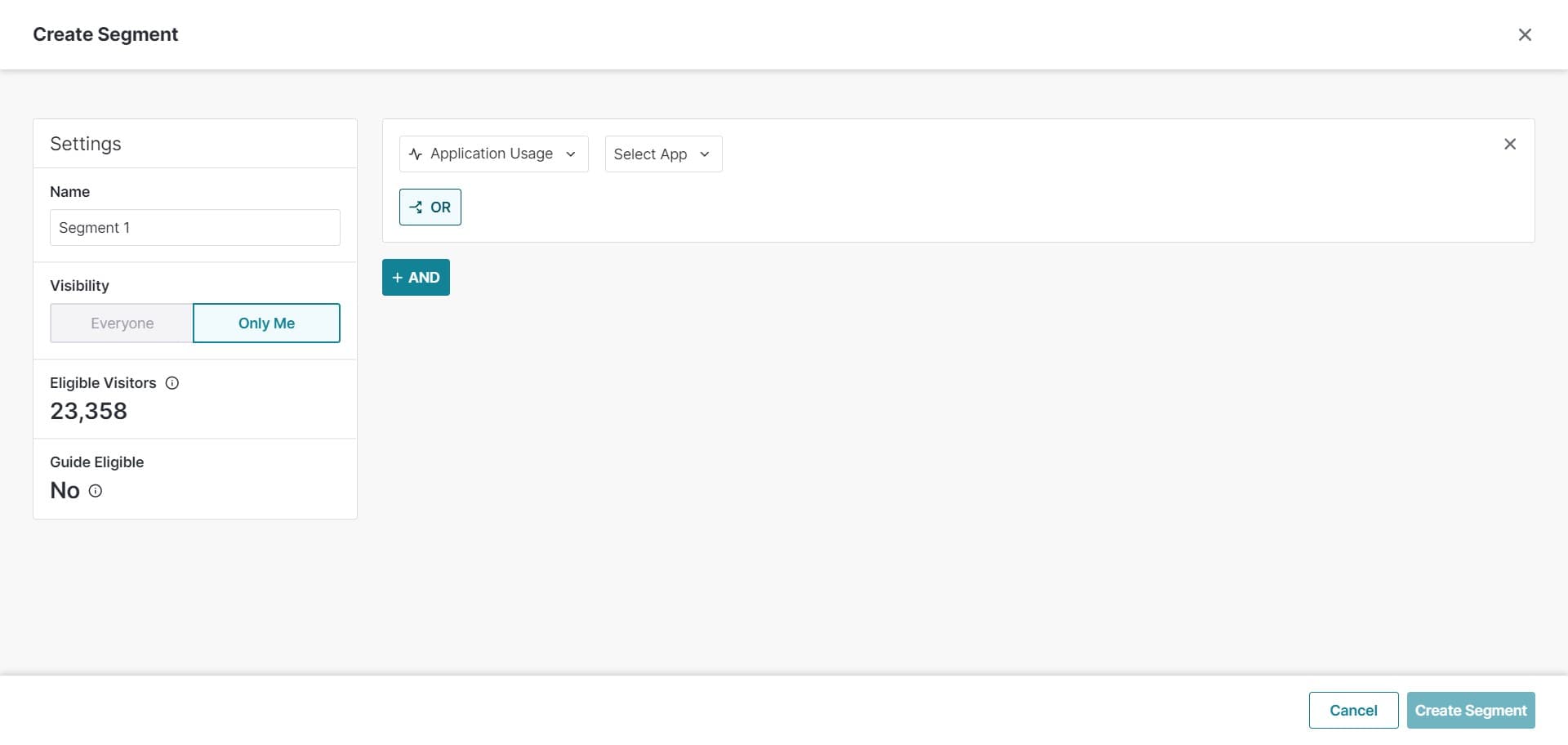The height and width of the screenshot is (745, 1568).
Task: Expand the chevron arrow beside Application Usage
Action: pyautogui.click(x=571, y=154)
